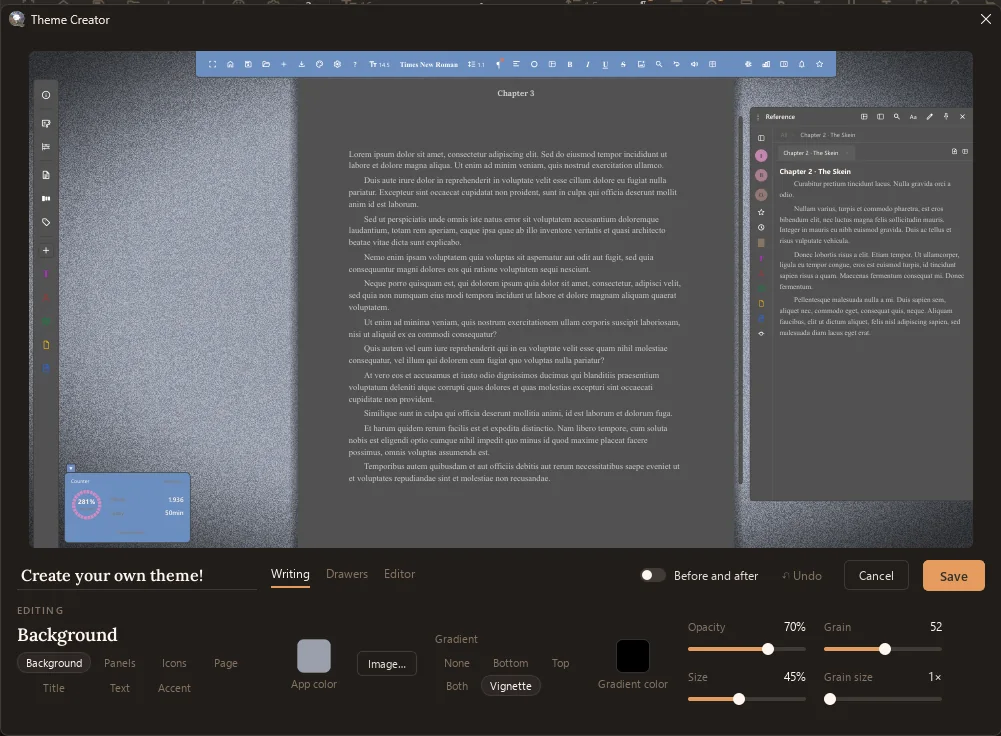Click the paragraph mark icon in the toolbar
Viewport: 1001px width, 736px height.
pos(499,64)
